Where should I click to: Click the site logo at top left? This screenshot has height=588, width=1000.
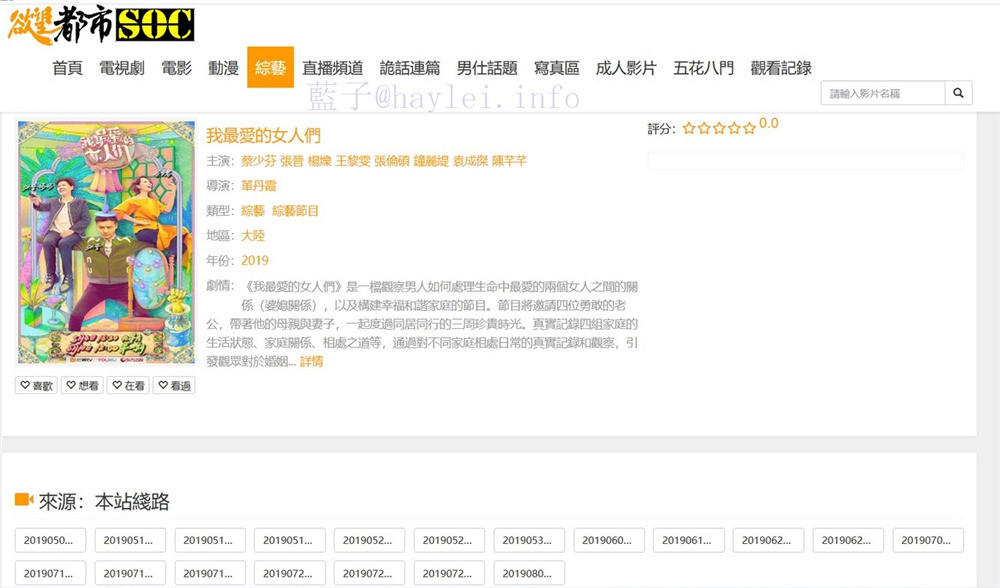101,26
